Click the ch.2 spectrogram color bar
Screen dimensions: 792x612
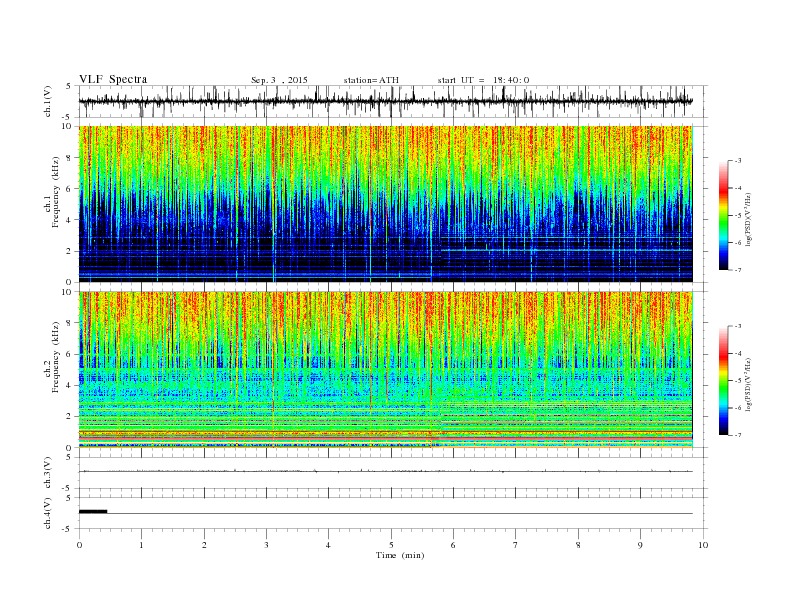pos(723,380)
